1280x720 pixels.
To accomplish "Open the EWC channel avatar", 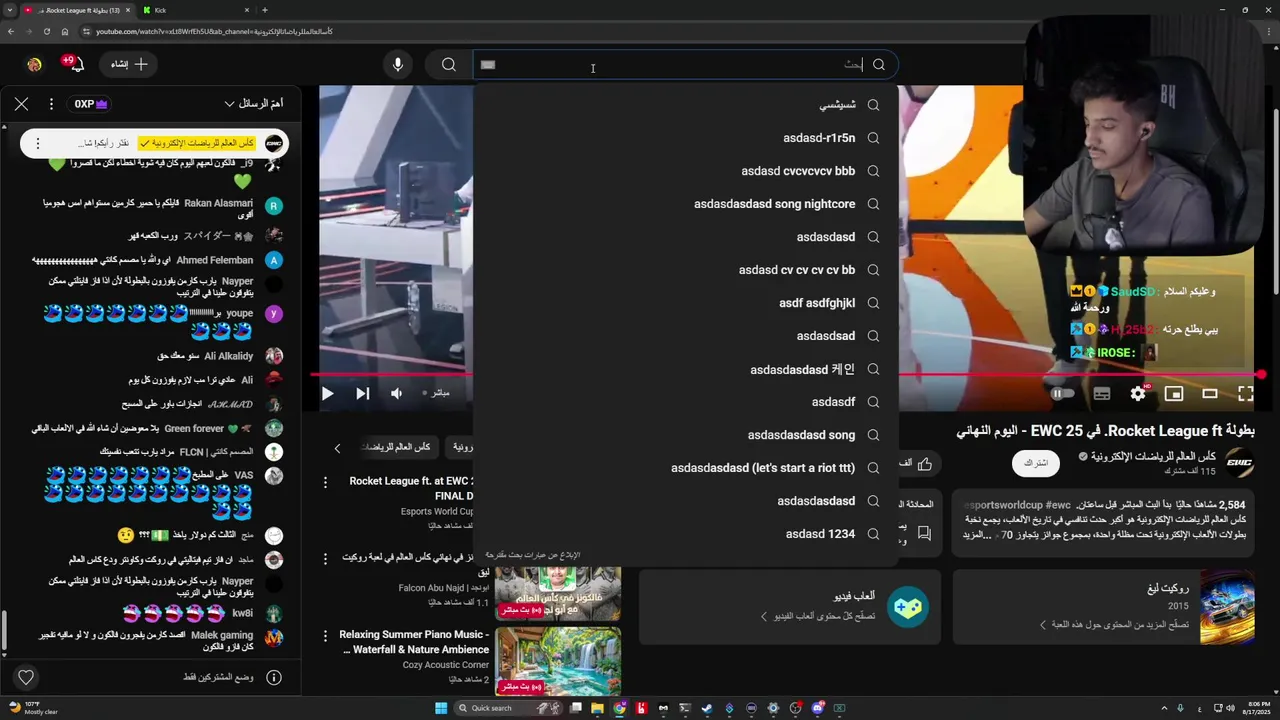I will pyautogui.click(x=1239, y=462).
